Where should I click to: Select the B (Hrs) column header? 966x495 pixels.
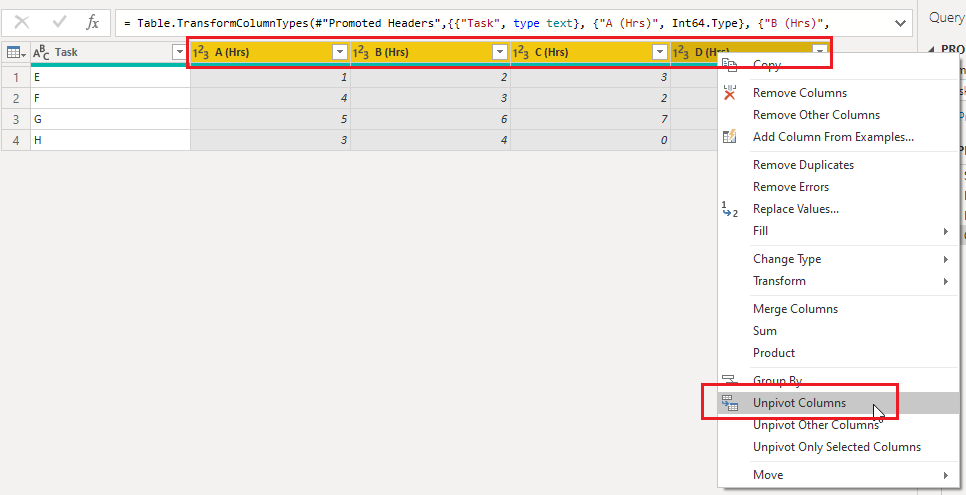point(430,53)
